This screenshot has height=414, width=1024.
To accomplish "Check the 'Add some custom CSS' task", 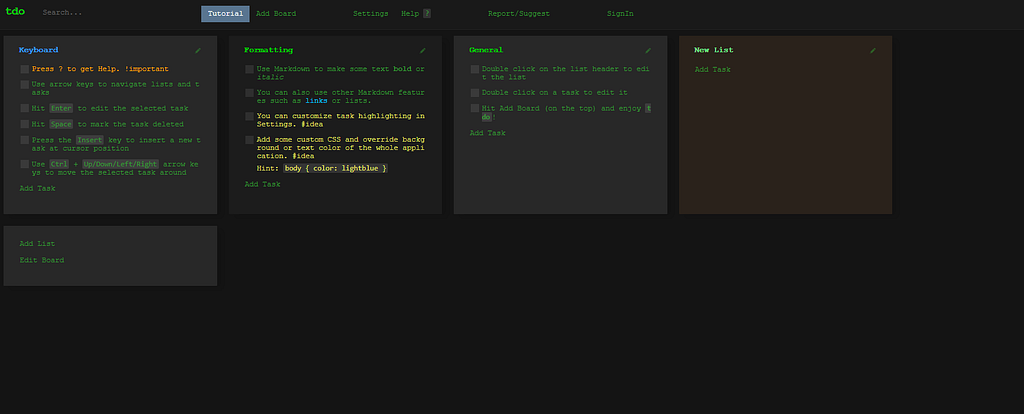I will [x=249, y=140].
